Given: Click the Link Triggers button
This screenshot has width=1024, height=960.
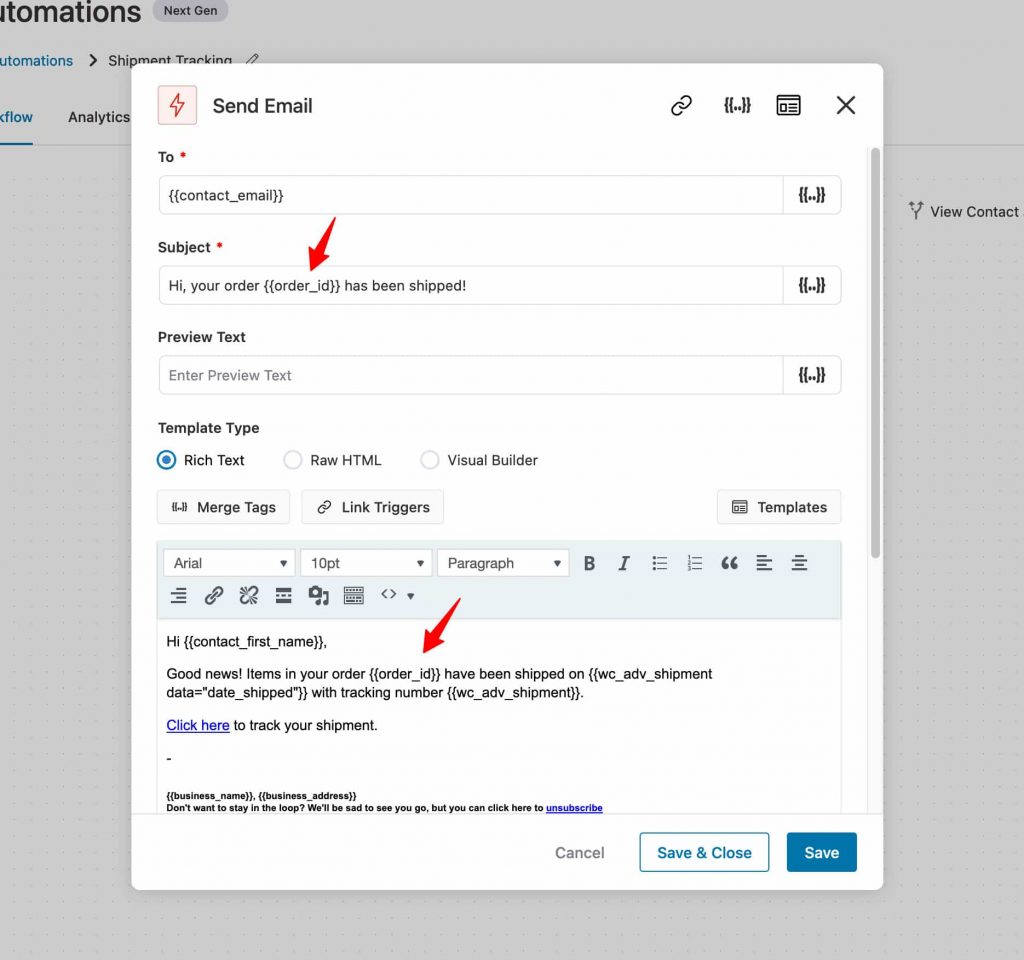Looking at the screenshot, I should pyautogui.click(x=372, y=507).
